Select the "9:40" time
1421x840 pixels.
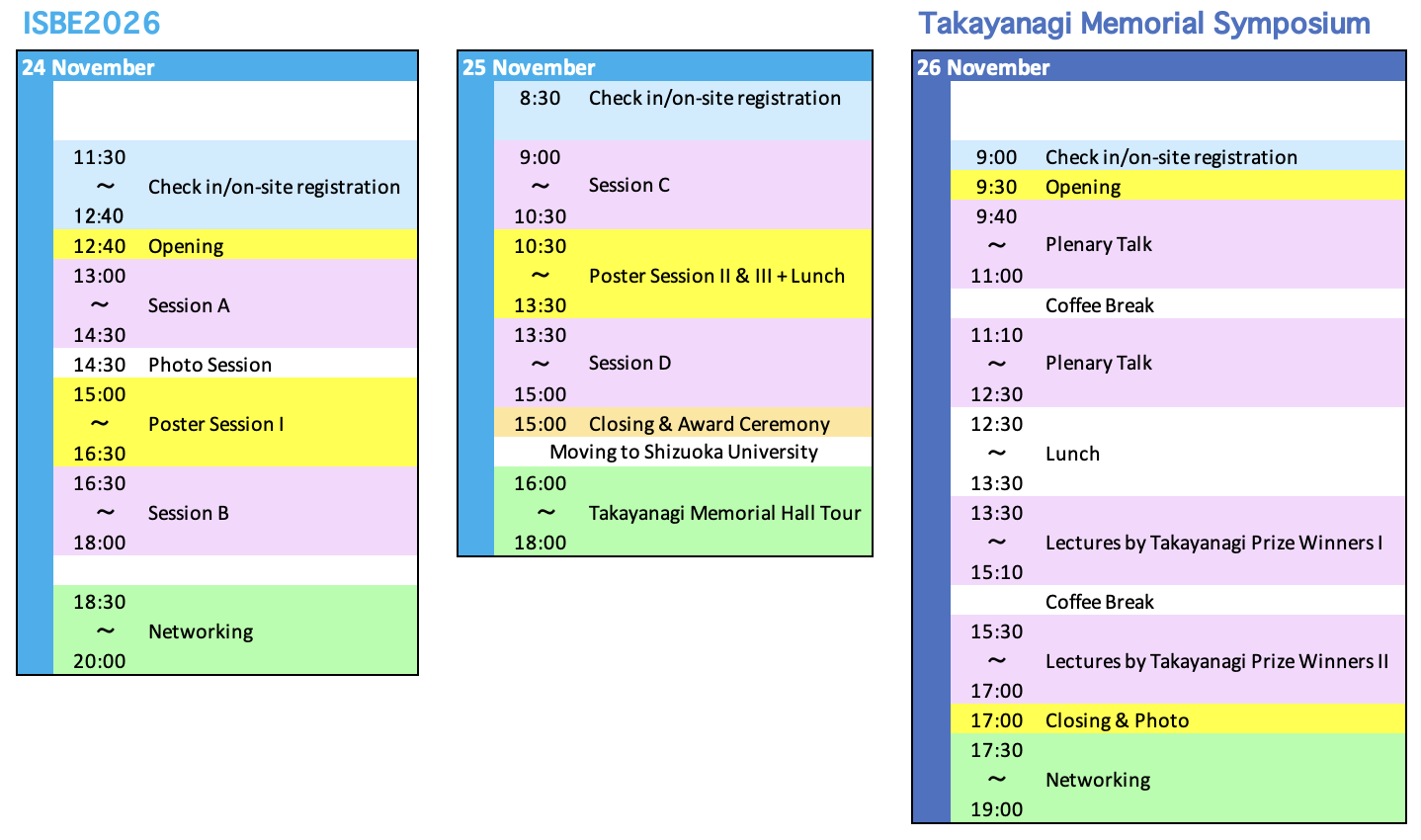[x=997, y=216]
